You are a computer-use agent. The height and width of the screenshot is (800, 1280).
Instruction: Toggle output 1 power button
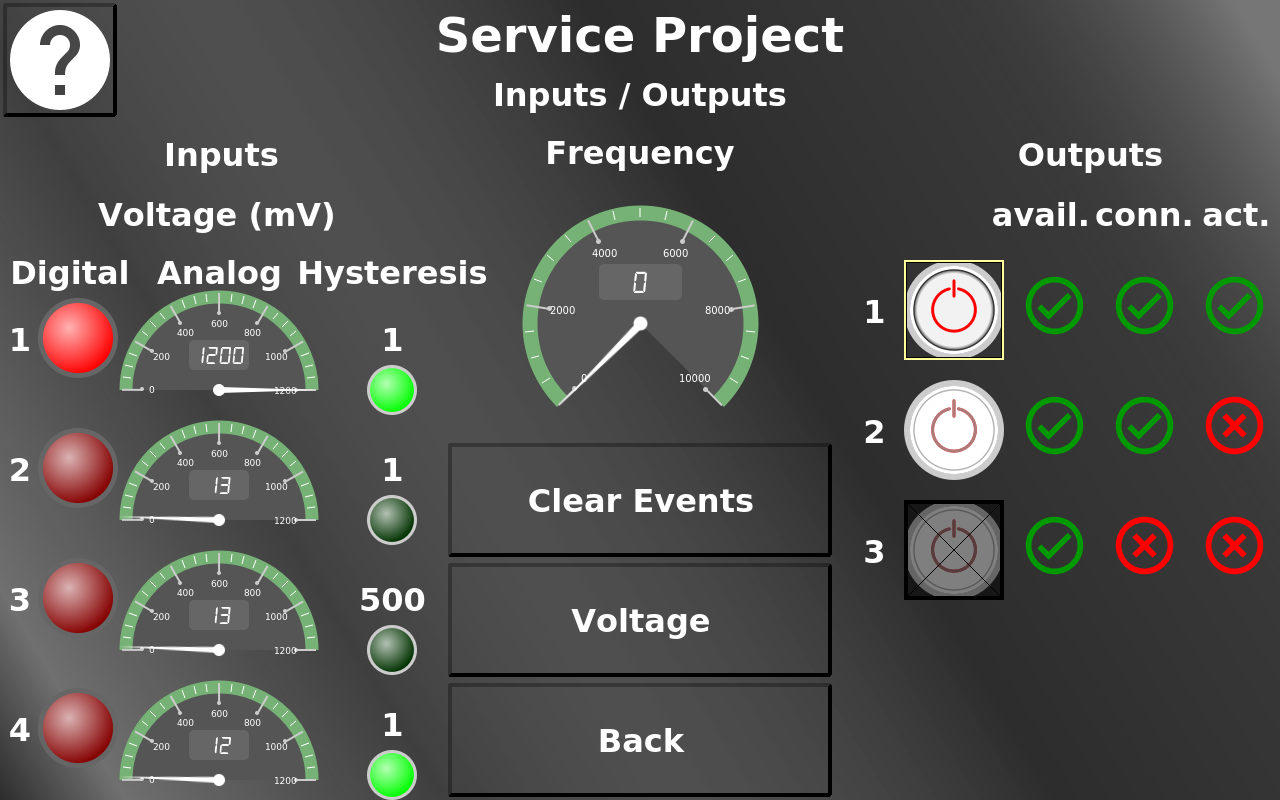tap(954, 310)
